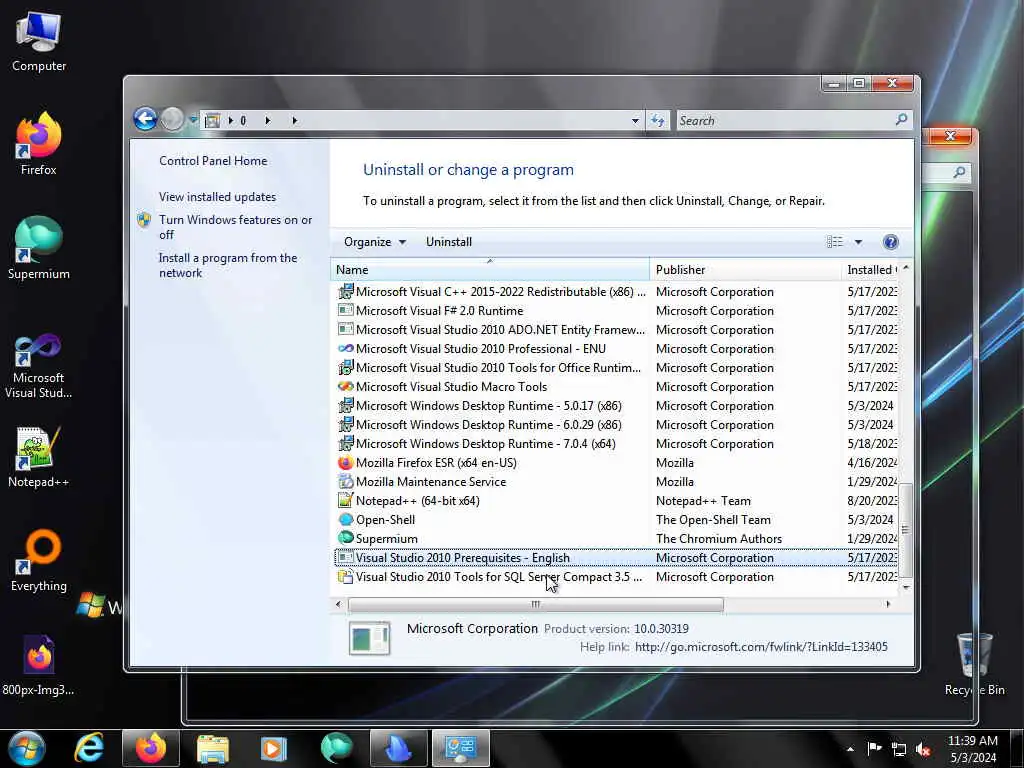Select the Microsoft Visual Studio desktop shortcut

coord(39,366)
